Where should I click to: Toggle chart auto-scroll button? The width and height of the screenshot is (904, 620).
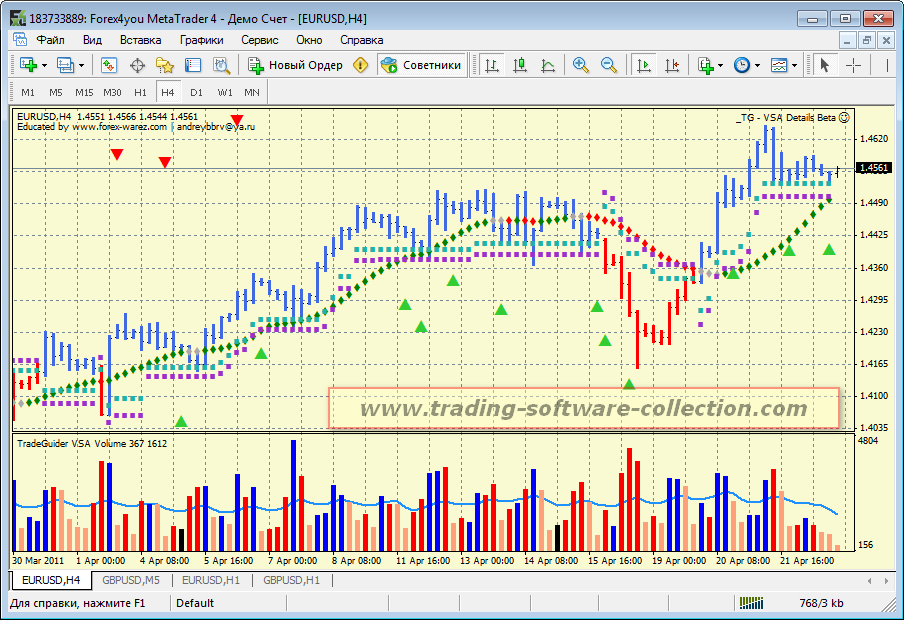[x=643, y=65]
